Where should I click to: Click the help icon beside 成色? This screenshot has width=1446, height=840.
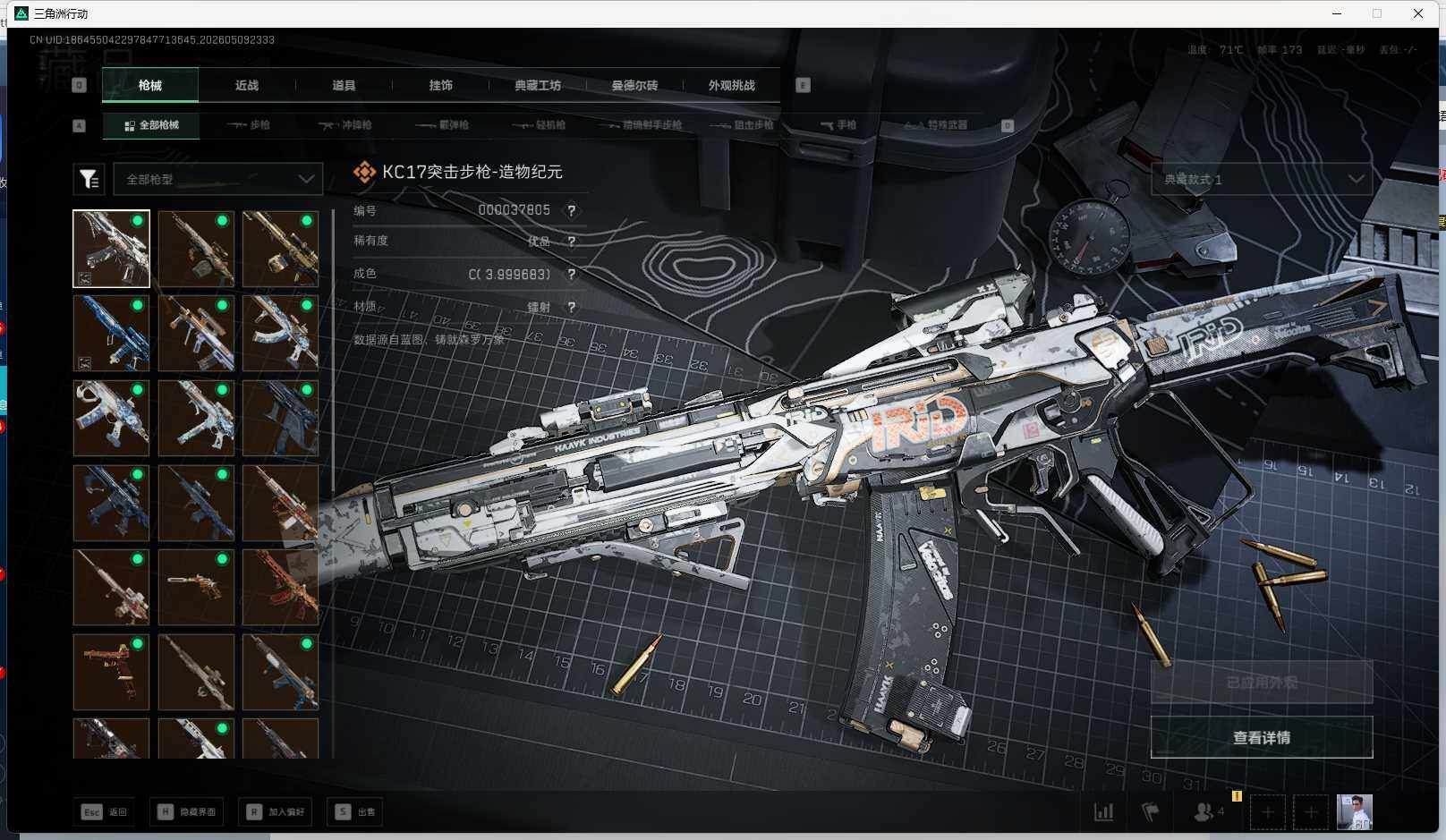(x=571, y=275)
